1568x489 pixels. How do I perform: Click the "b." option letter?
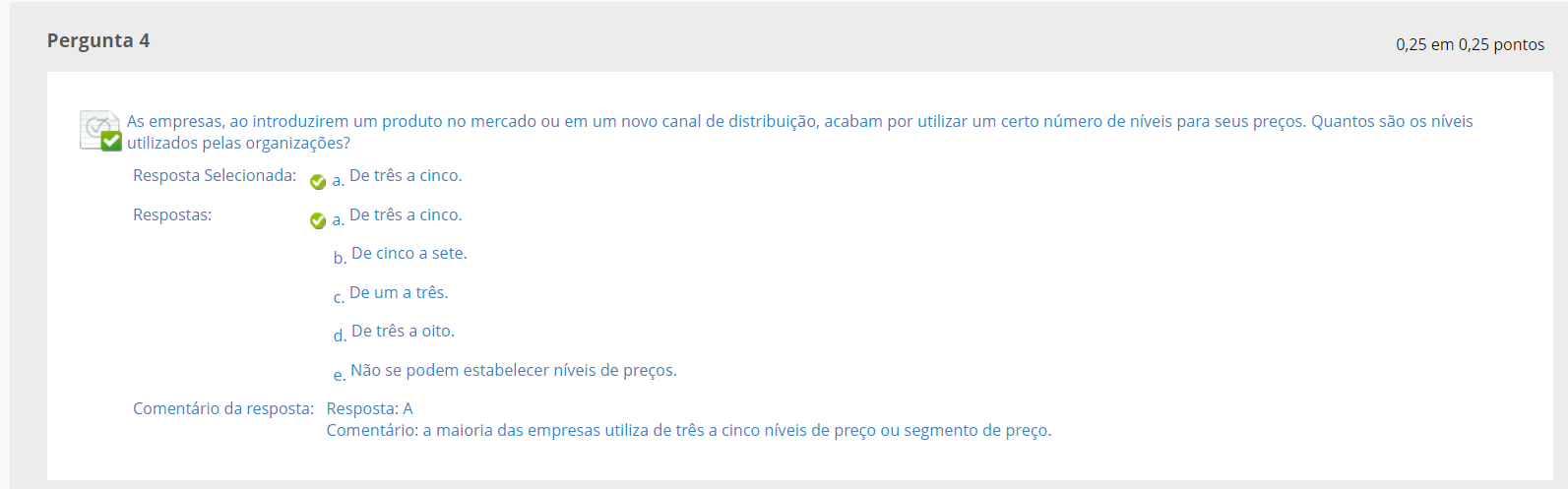point(340,258)
